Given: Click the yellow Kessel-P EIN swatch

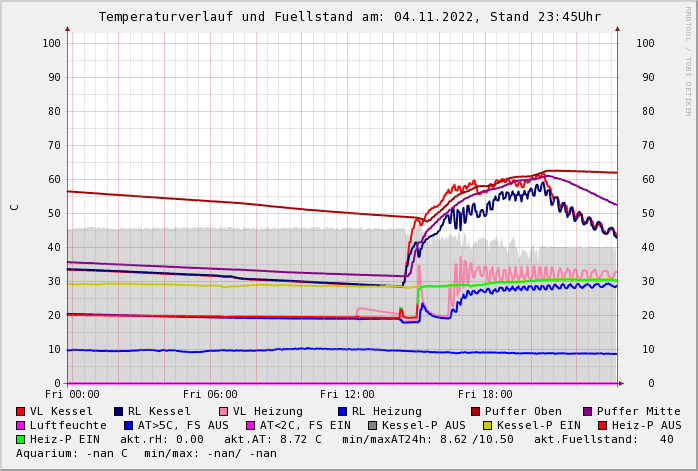Looking at the screenshot, I should (x=489, y=425).
